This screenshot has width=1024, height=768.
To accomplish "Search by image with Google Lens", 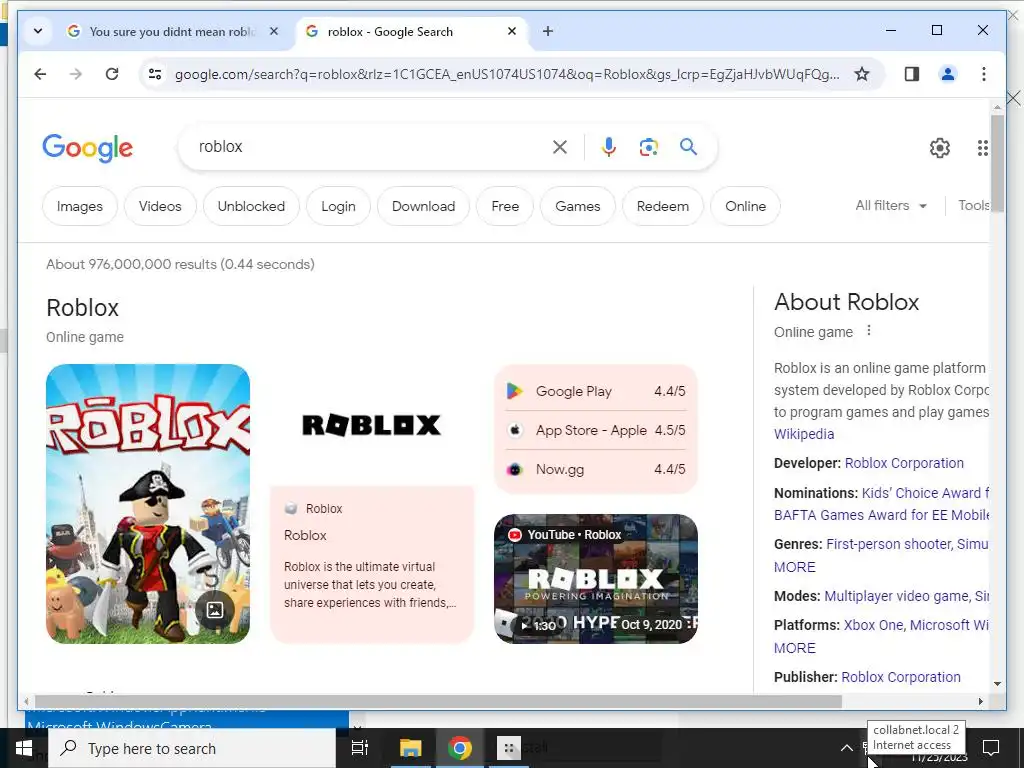I will [648, 147].
